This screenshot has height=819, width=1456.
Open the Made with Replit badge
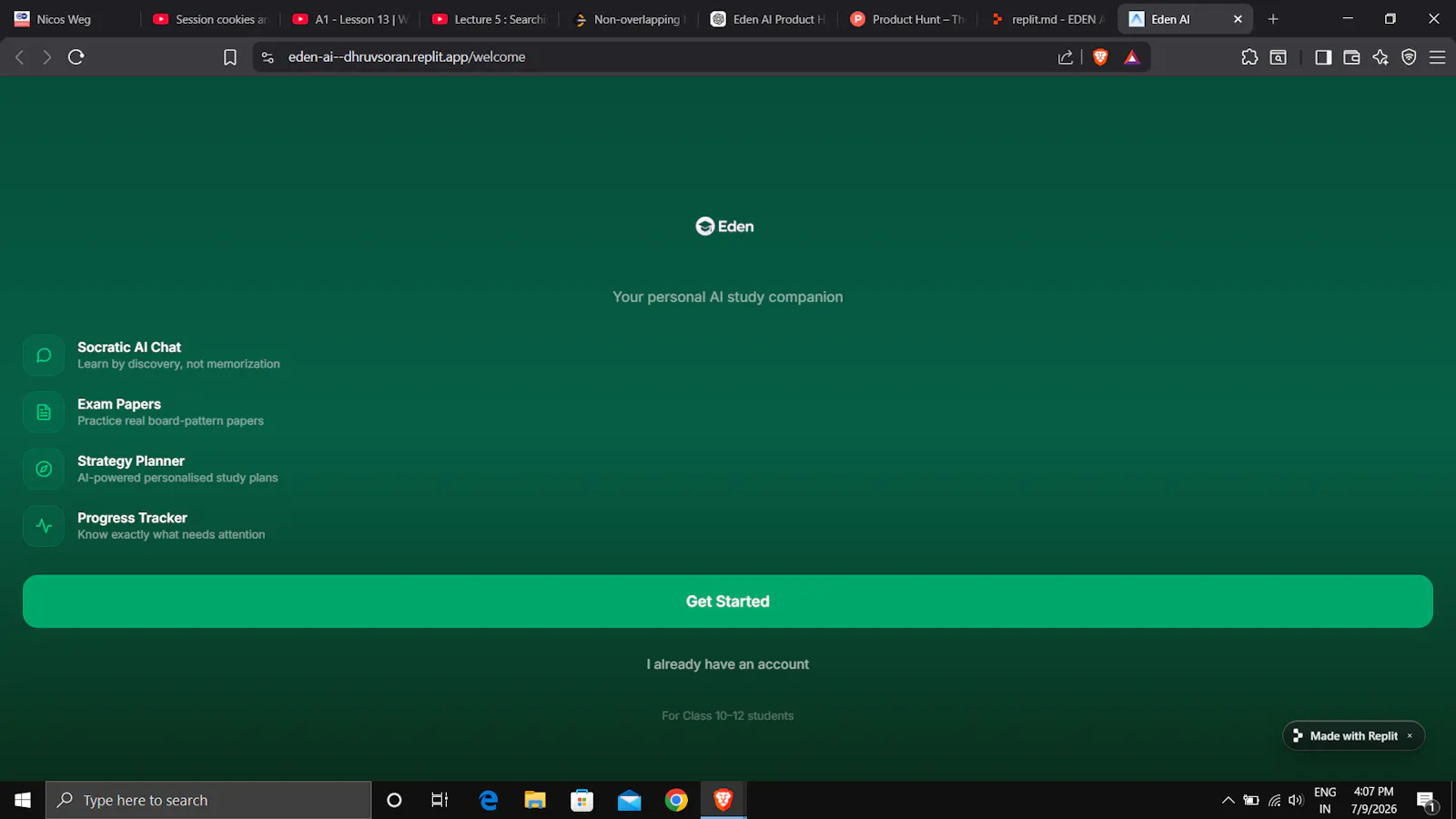click(1352, 736)
